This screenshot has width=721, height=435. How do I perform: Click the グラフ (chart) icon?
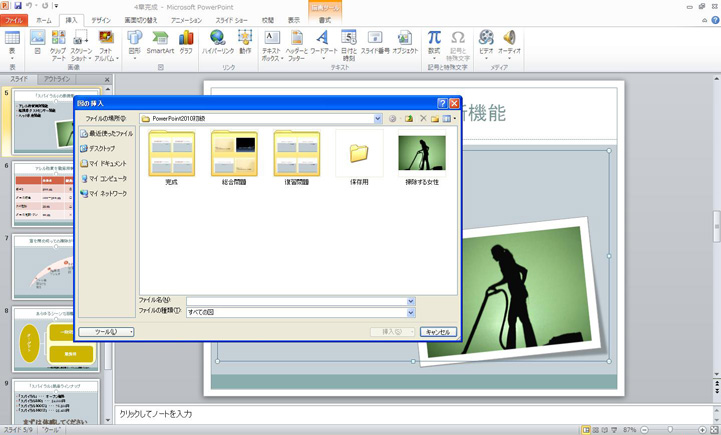(x=186, y=41)
